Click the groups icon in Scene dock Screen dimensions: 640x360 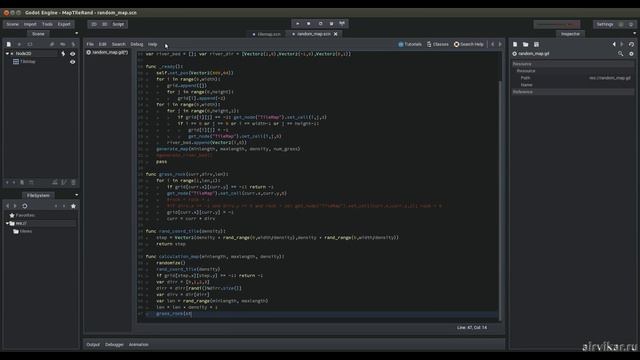[62, 44]
